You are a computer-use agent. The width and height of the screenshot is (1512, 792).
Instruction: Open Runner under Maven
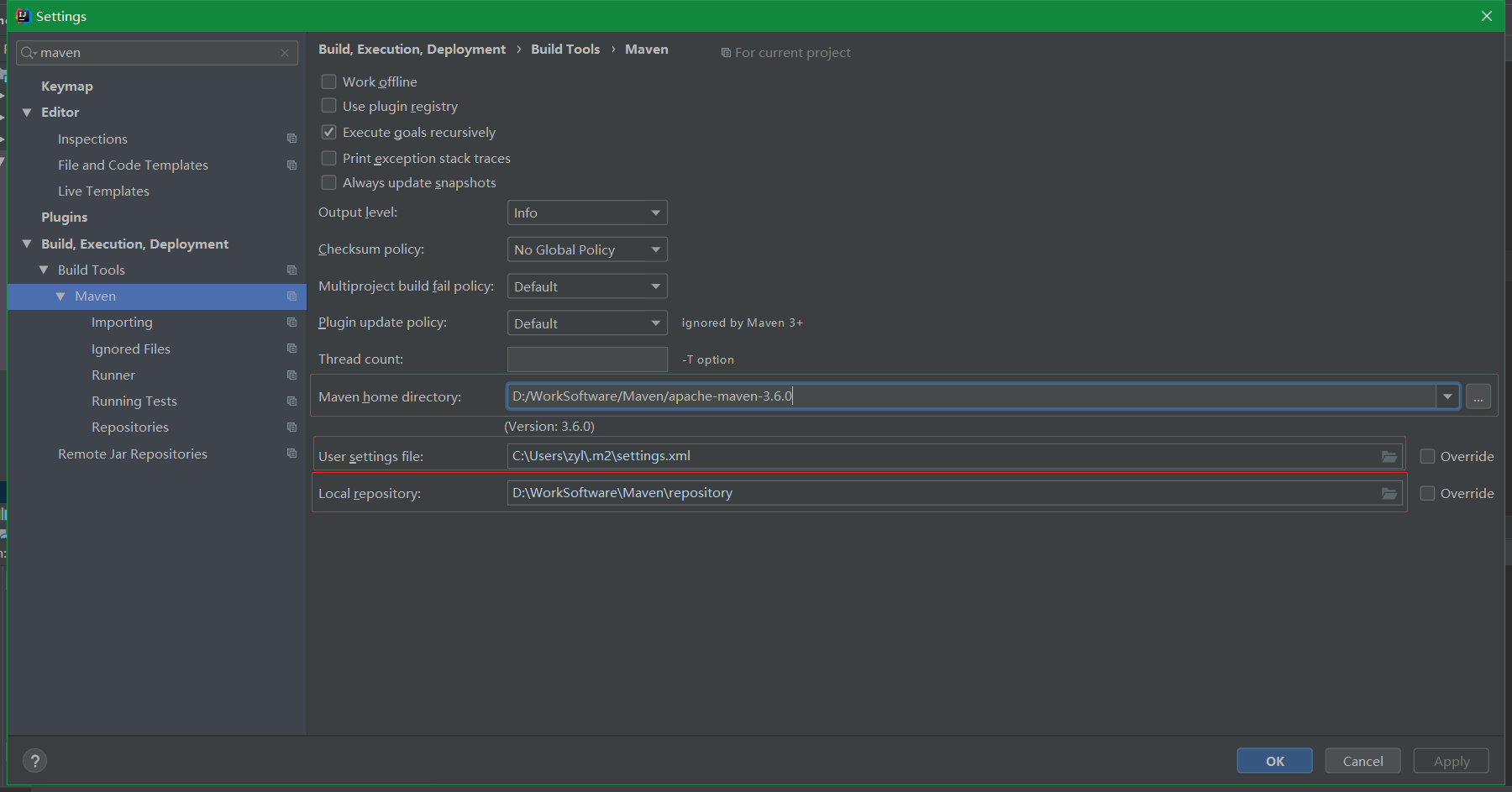[x=113, y=375]
